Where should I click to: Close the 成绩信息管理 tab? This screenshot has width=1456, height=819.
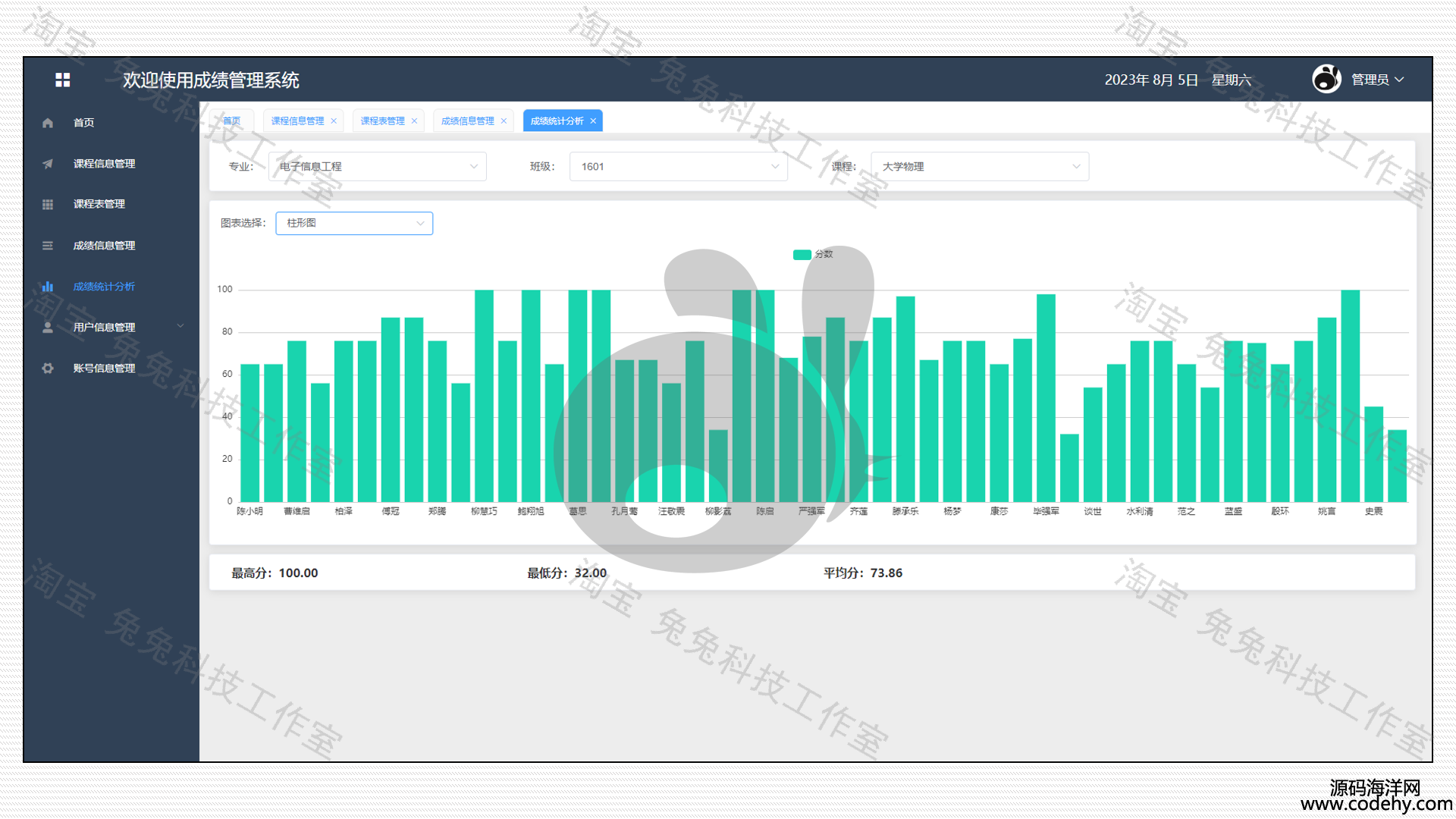504,121
